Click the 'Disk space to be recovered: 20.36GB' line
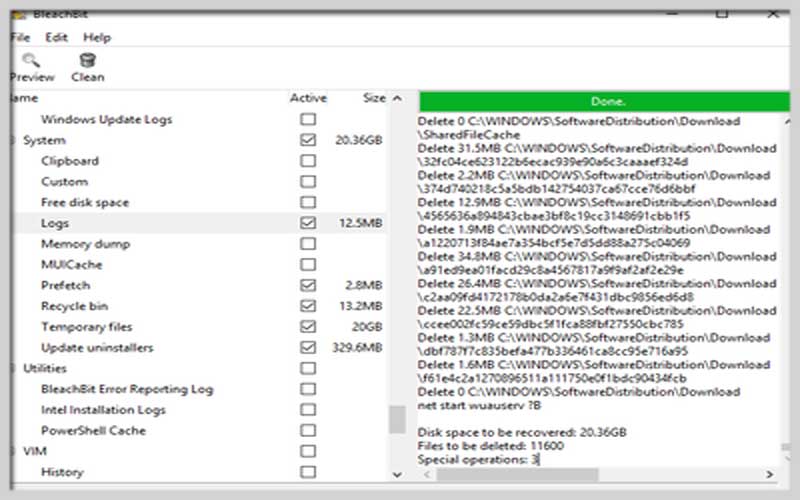This screenshot has height=500, width=800. point(522,432)
